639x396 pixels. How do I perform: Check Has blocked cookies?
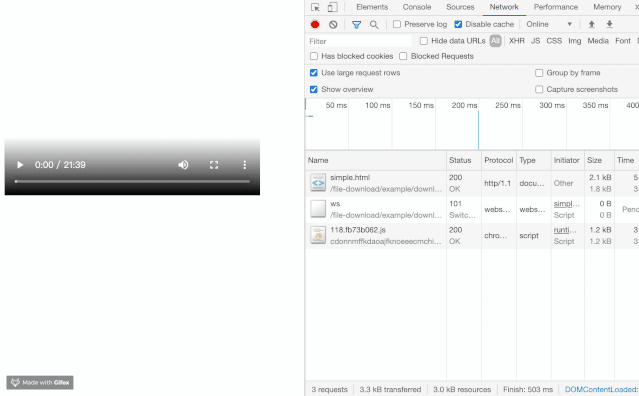pyautogui.click(x=314, y=56)
